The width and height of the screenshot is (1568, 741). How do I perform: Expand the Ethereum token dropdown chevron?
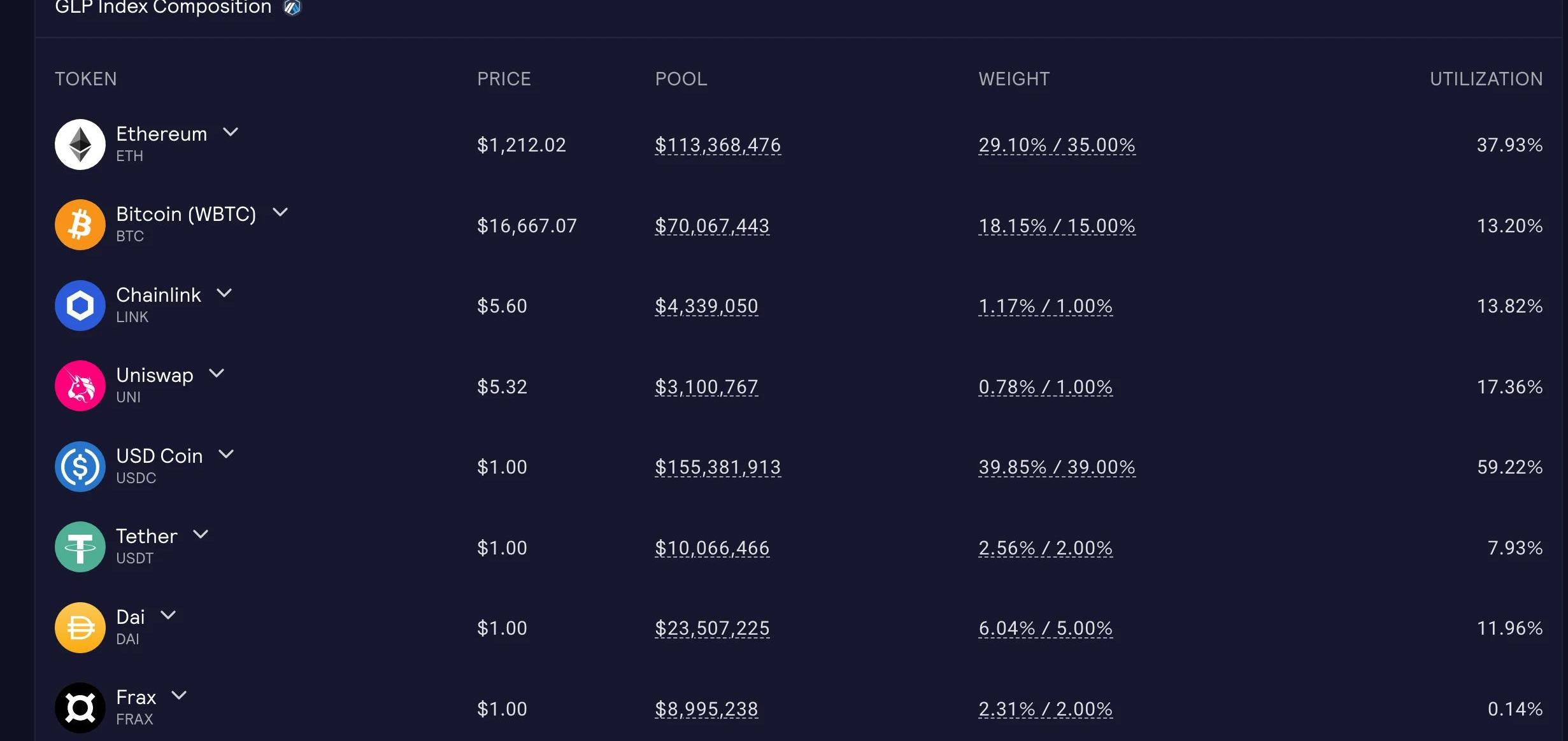pyautogui.click(x=231, y=132)
